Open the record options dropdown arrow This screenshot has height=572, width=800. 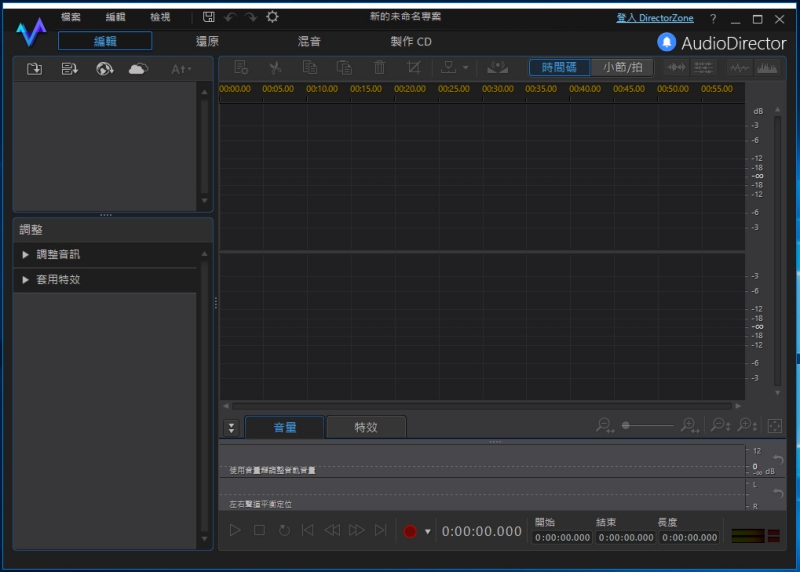point(428,532)
